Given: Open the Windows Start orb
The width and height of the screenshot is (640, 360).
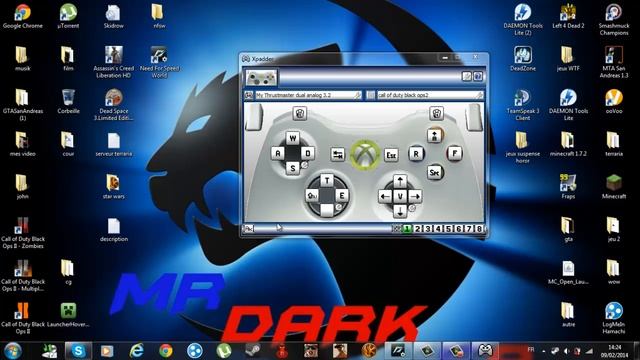Looking at the screenshot, I should [13, 351].
